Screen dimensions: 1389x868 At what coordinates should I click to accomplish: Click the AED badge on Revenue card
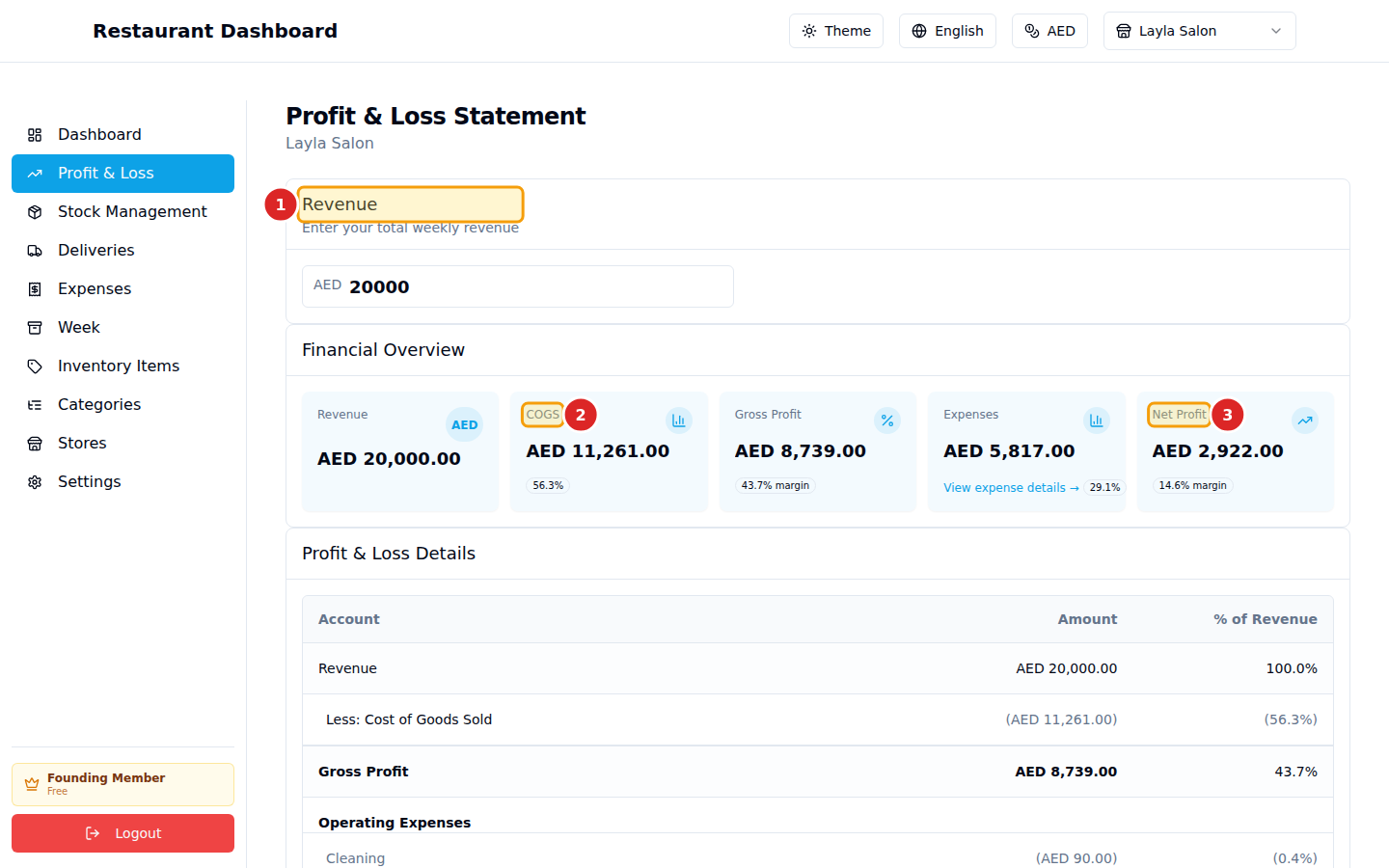(464, 425)
